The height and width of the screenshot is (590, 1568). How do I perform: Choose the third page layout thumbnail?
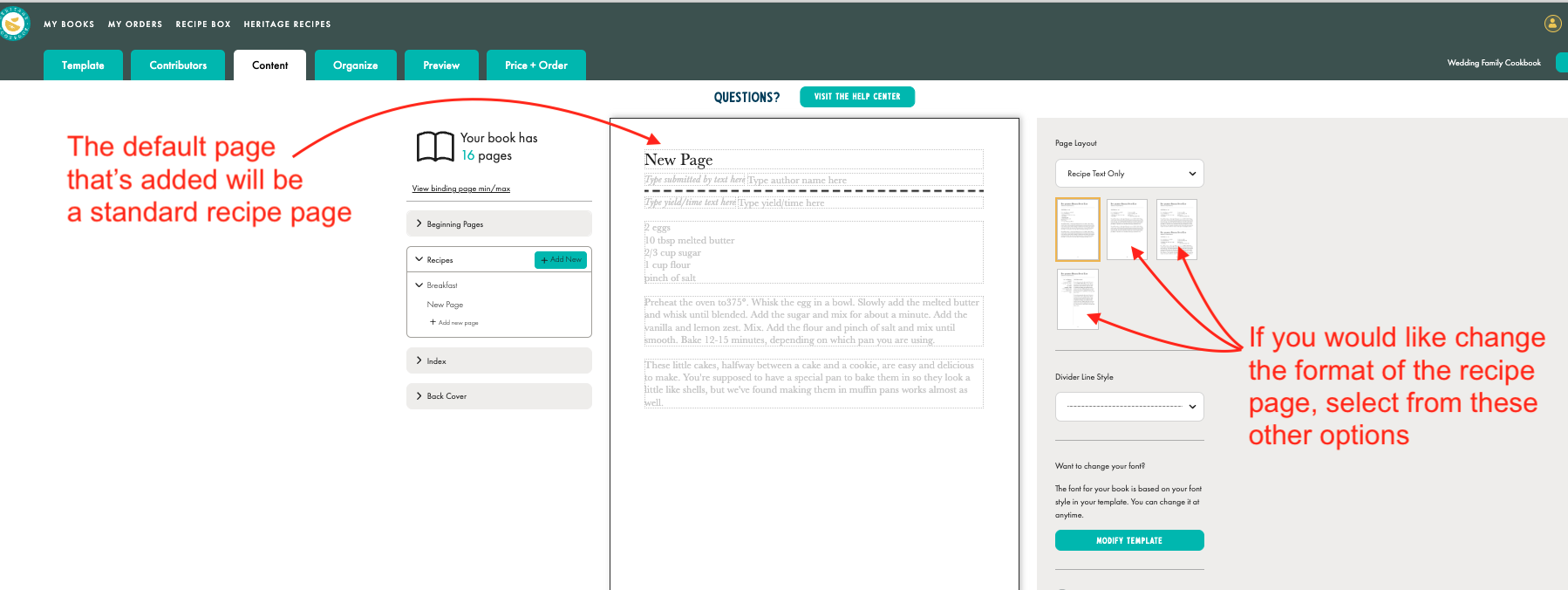[1176, 230]
